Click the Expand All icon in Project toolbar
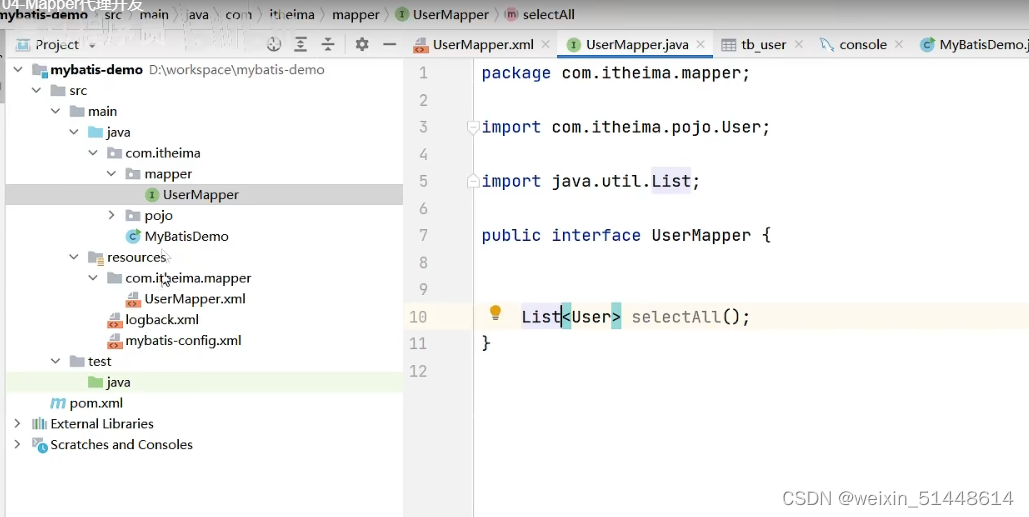 click(x=301, y=45)
